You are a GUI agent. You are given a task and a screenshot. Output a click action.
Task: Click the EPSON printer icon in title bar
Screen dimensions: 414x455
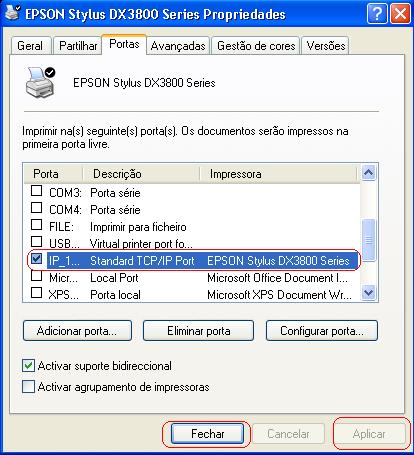click(12, 13)
